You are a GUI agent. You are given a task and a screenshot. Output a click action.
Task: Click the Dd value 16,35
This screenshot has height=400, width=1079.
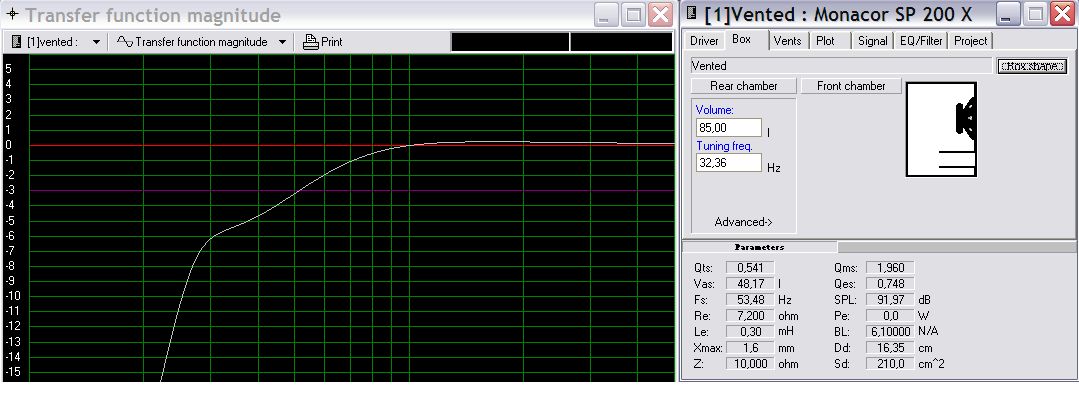point(890,348)
